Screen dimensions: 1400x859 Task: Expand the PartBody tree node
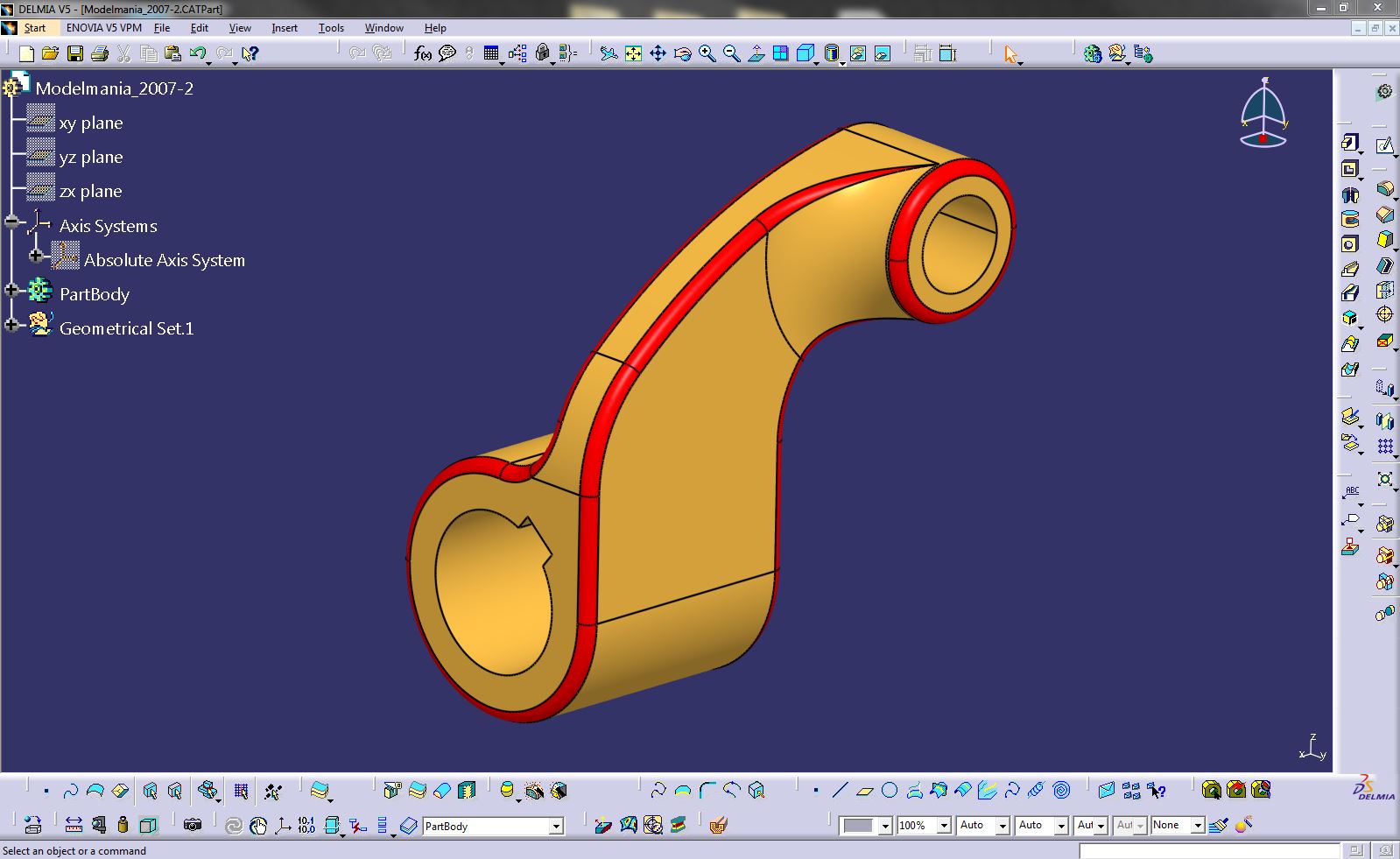11,291
